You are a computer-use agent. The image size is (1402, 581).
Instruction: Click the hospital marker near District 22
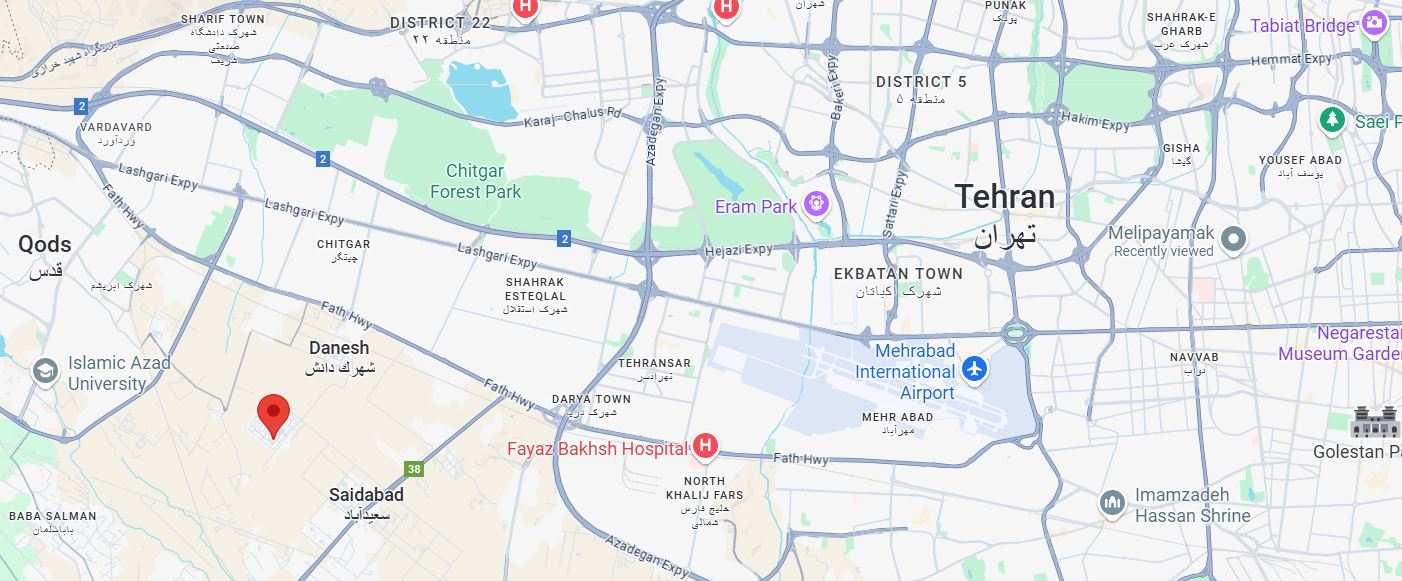click(x=524, y=7)
